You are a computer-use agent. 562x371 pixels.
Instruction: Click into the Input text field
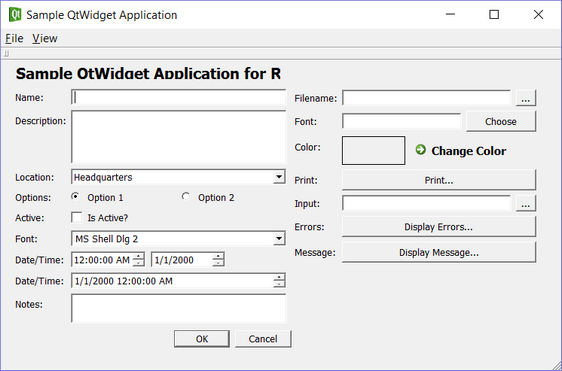pyautogui.click(x=427, y=203)
